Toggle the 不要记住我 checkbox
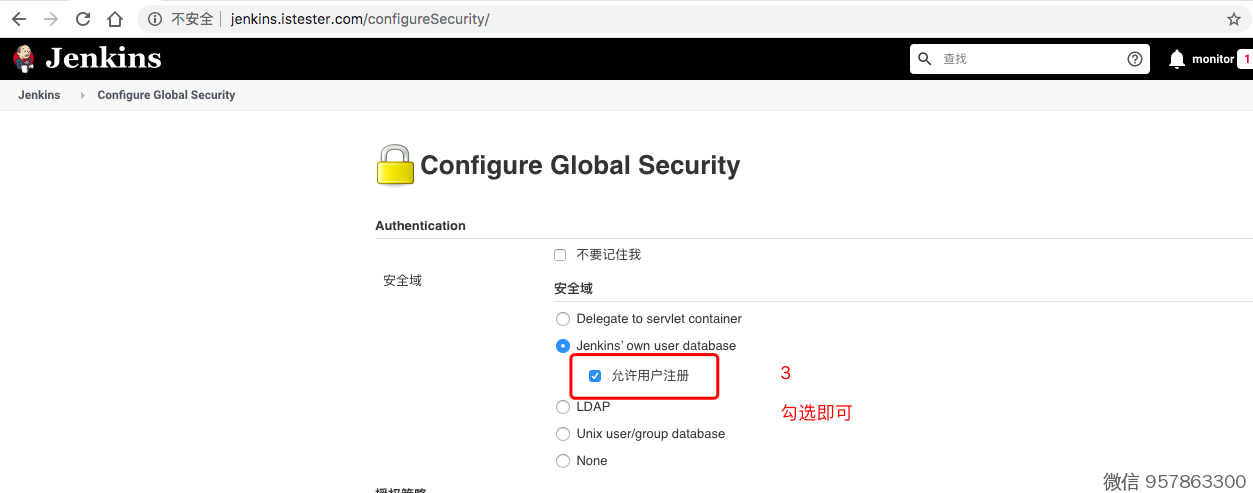The height and width of the screenshot is (493, 1253). (560, 255)
